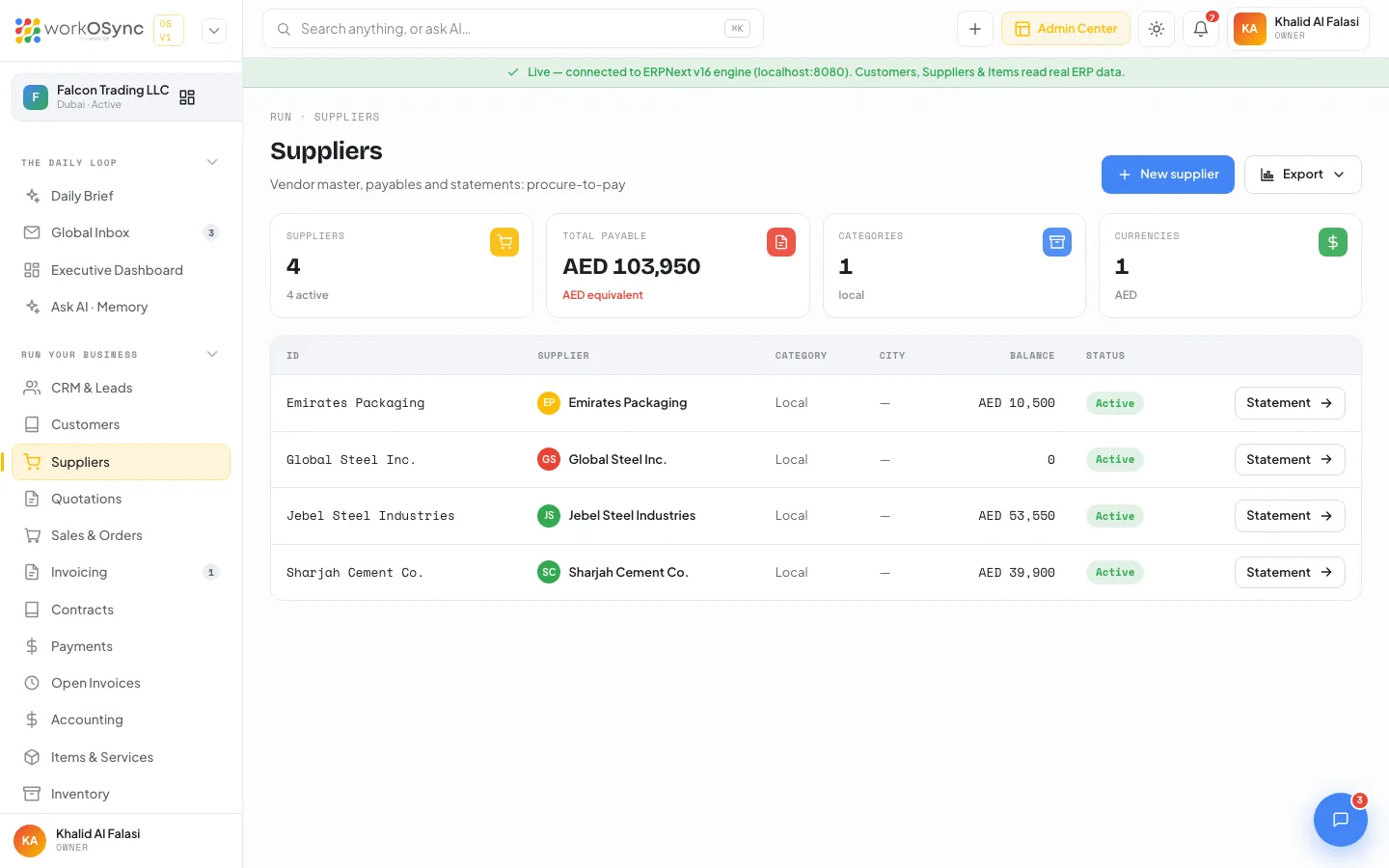Image resolution: width=1389 pixels, height=868 pixels.
Task: Open the Customers page
Action: tap(121, 424)
